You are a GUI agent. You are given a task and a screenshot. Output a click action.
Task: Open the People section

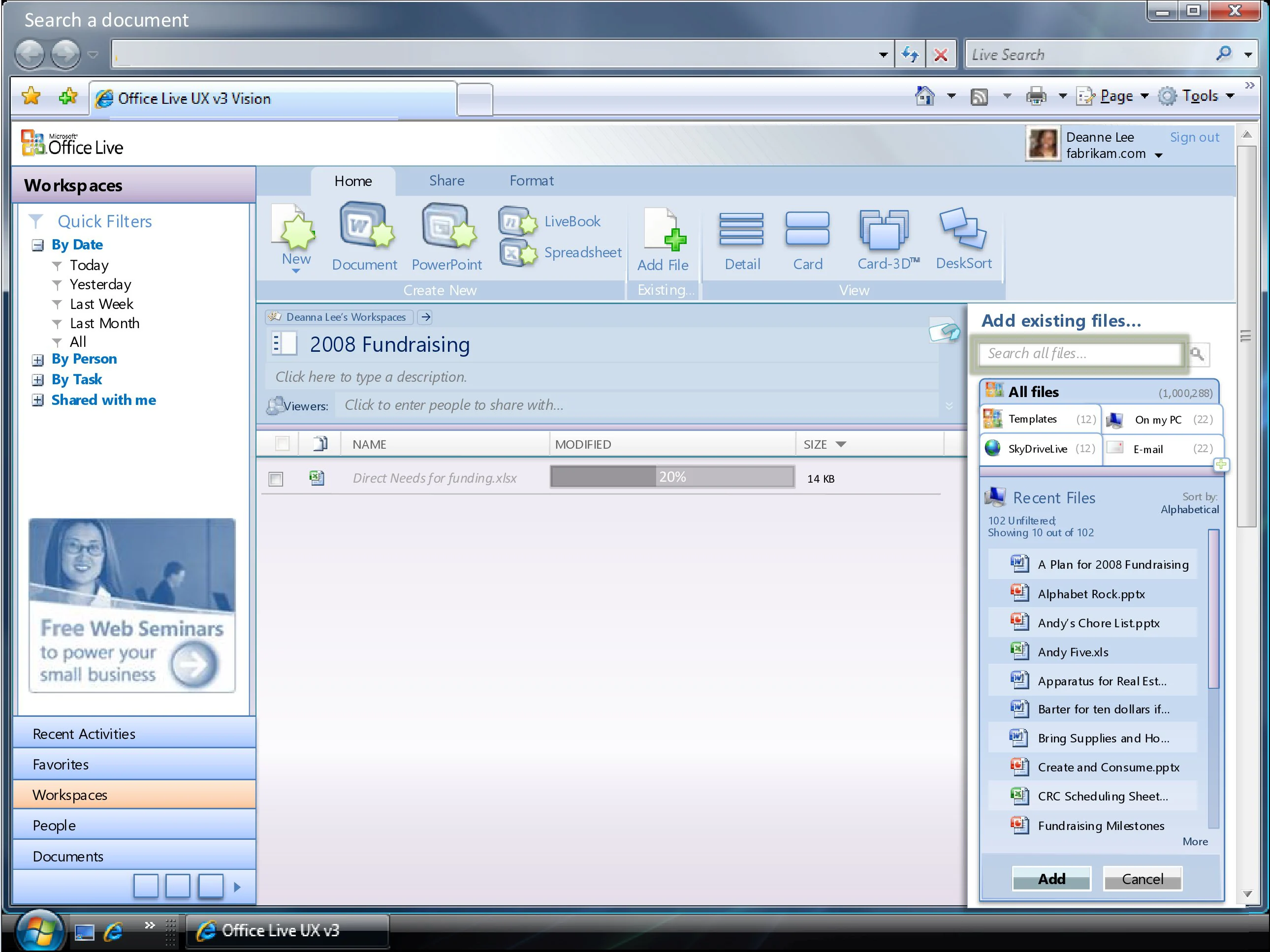click(x=134, y=825)
